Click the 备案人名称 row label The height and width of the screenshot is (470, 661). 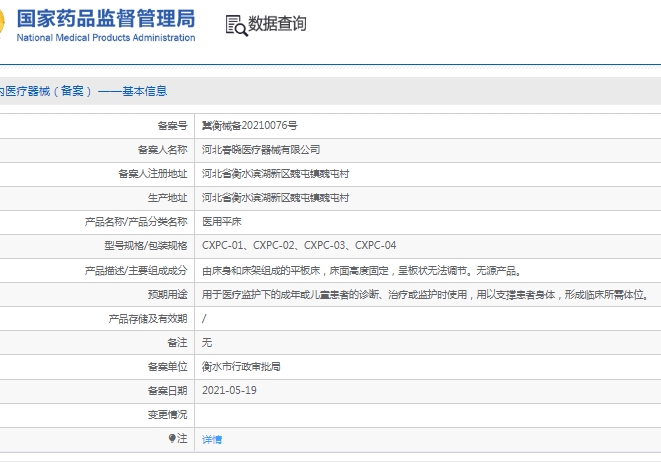[x=162, y=150]
